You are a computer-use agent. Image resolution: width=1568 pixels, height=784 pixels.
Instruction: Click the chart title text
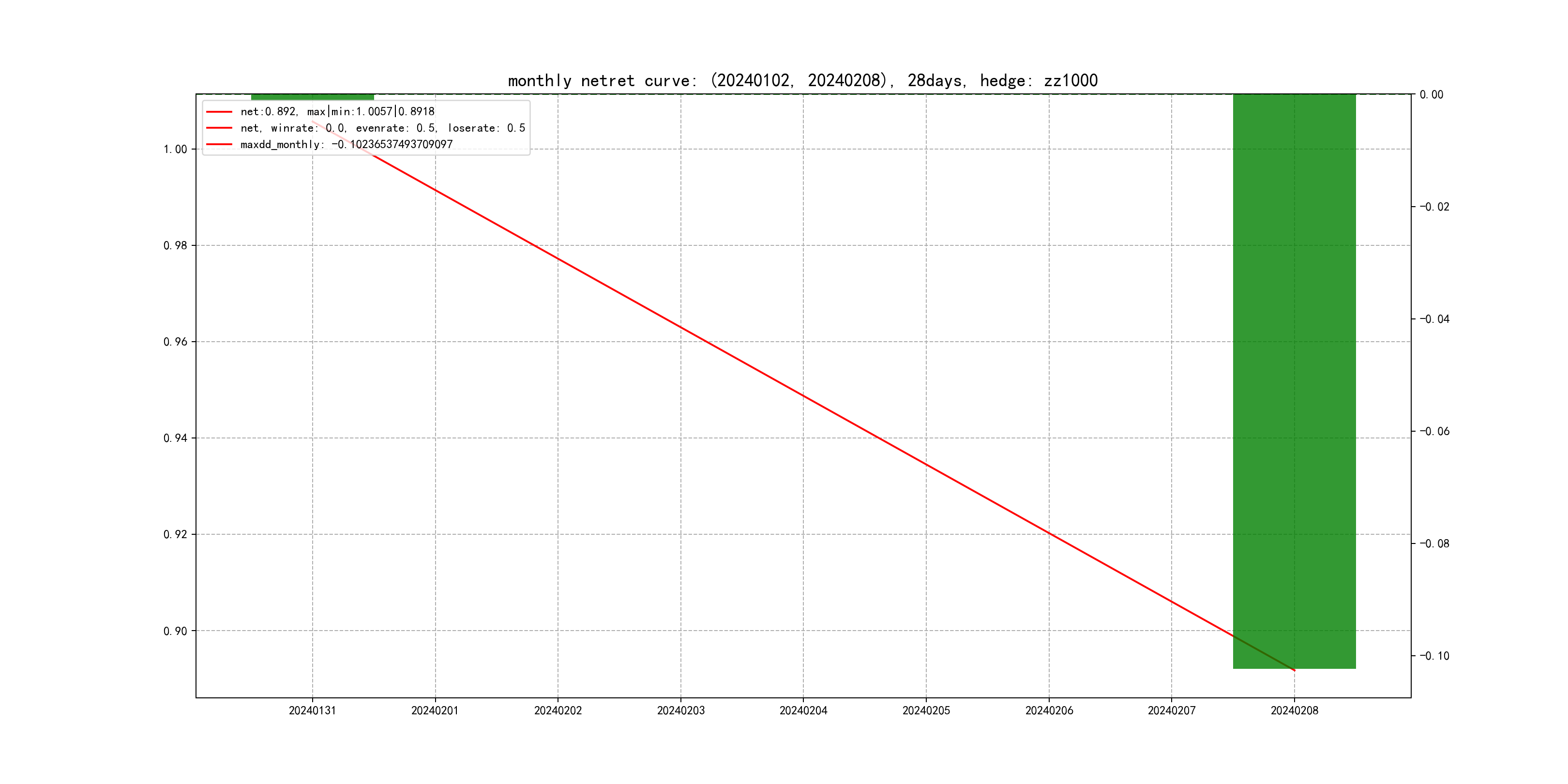pyautogui.click(x=802, y=80)
